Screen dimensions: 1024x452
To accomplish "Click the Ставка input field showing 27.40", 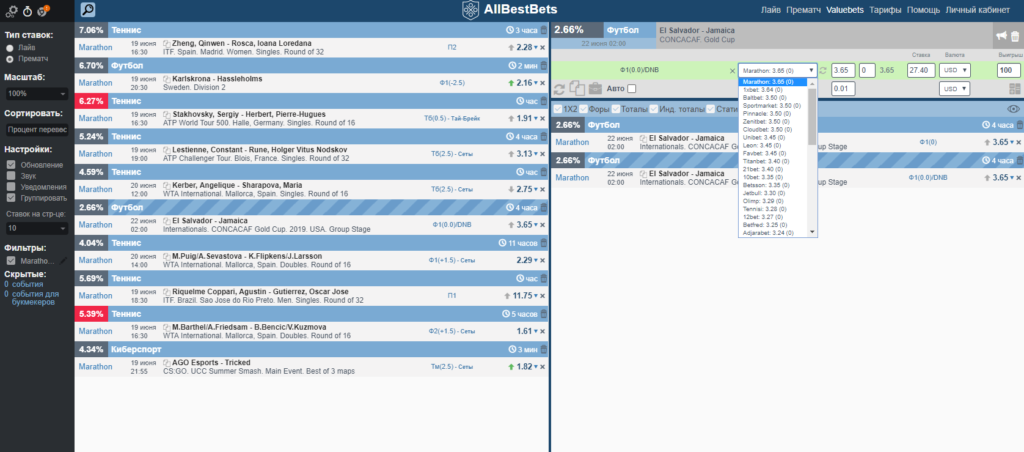I will (x=921, y=71).
